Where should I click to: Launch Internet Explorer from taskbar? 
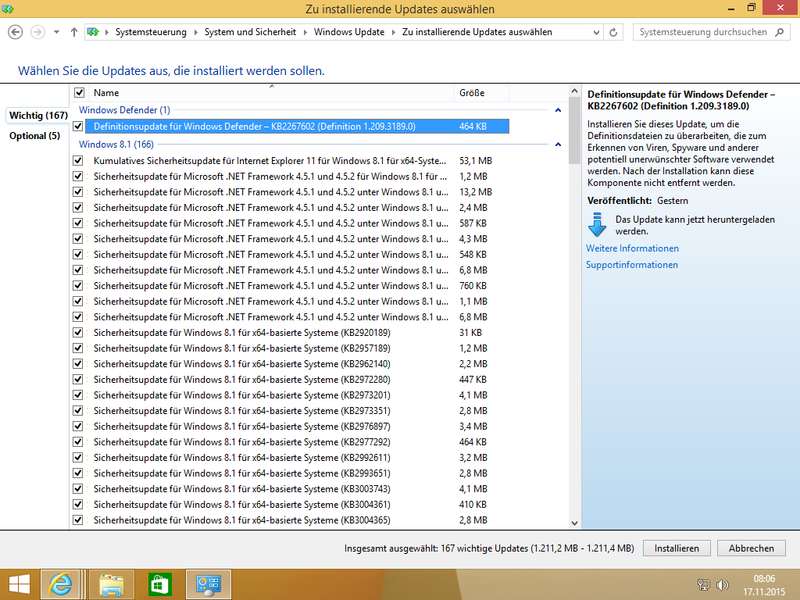60,584
